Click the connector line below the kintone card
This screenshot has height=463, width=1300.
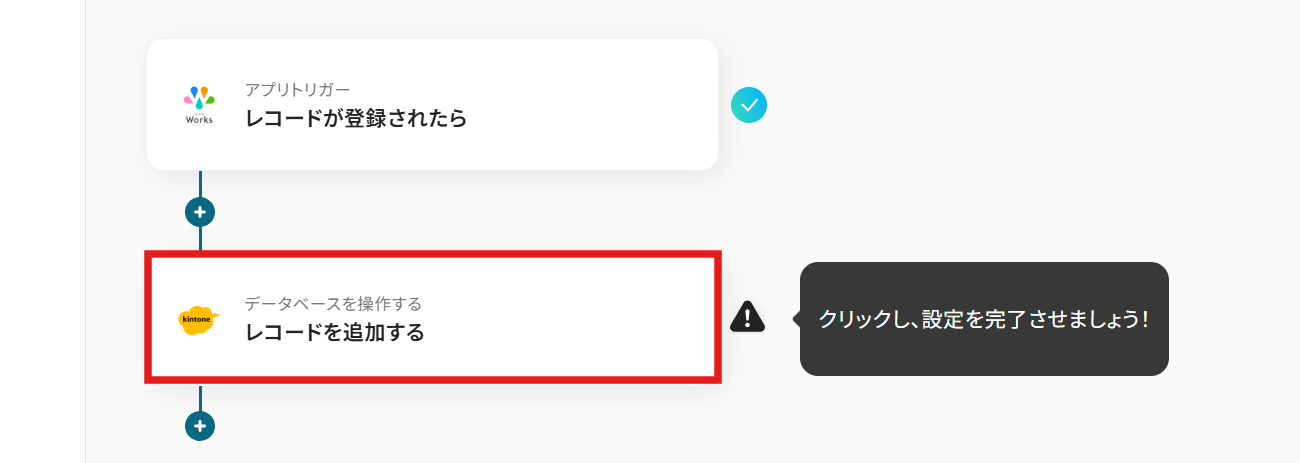[200, 397]
